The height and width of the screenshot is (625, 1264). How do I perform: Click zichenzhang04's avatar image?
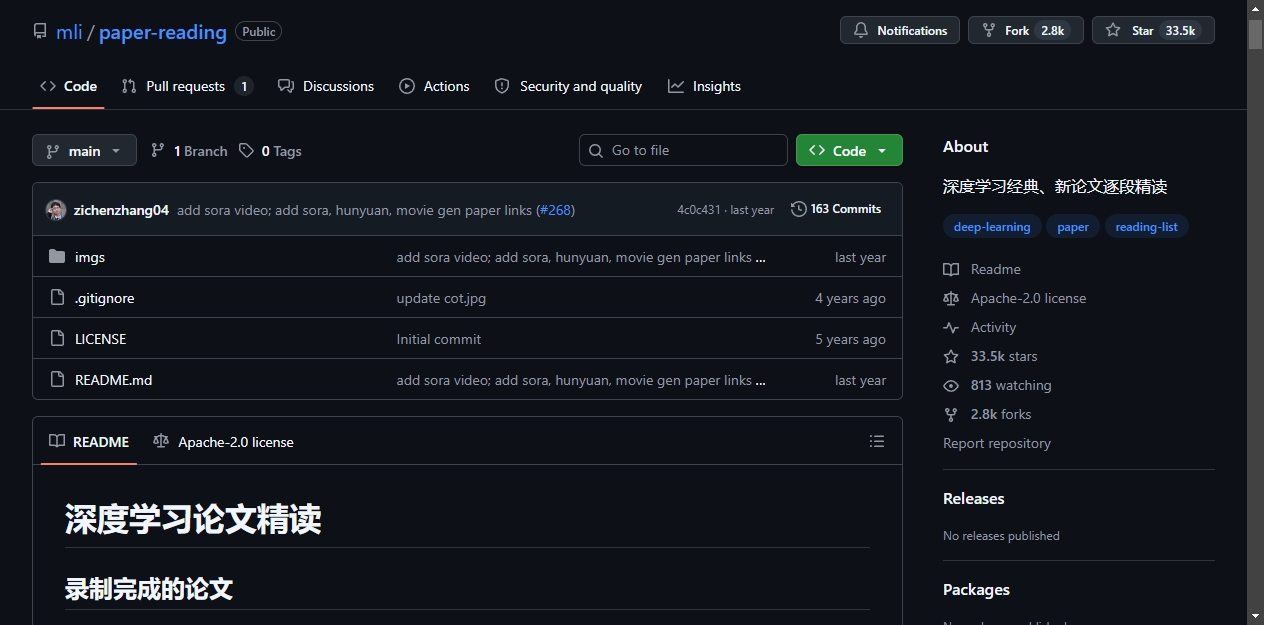[x=56, y=210]
